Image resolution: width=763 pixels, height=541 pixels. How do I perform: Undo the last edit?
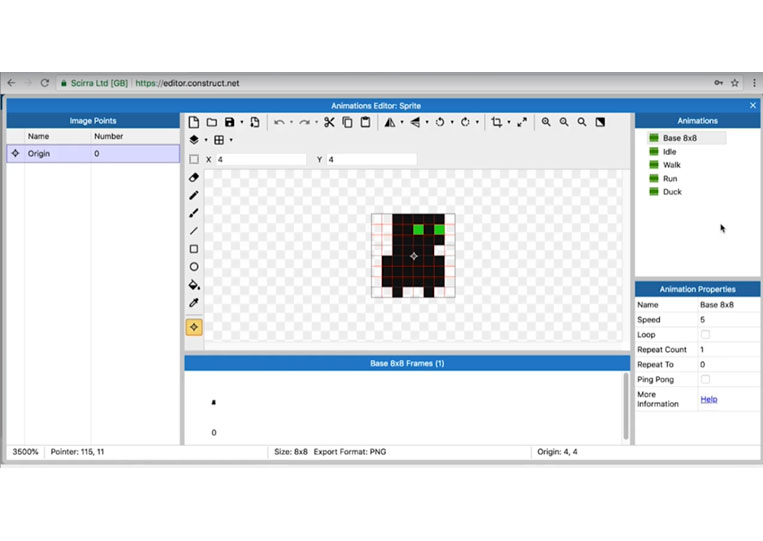pos(279,122)
